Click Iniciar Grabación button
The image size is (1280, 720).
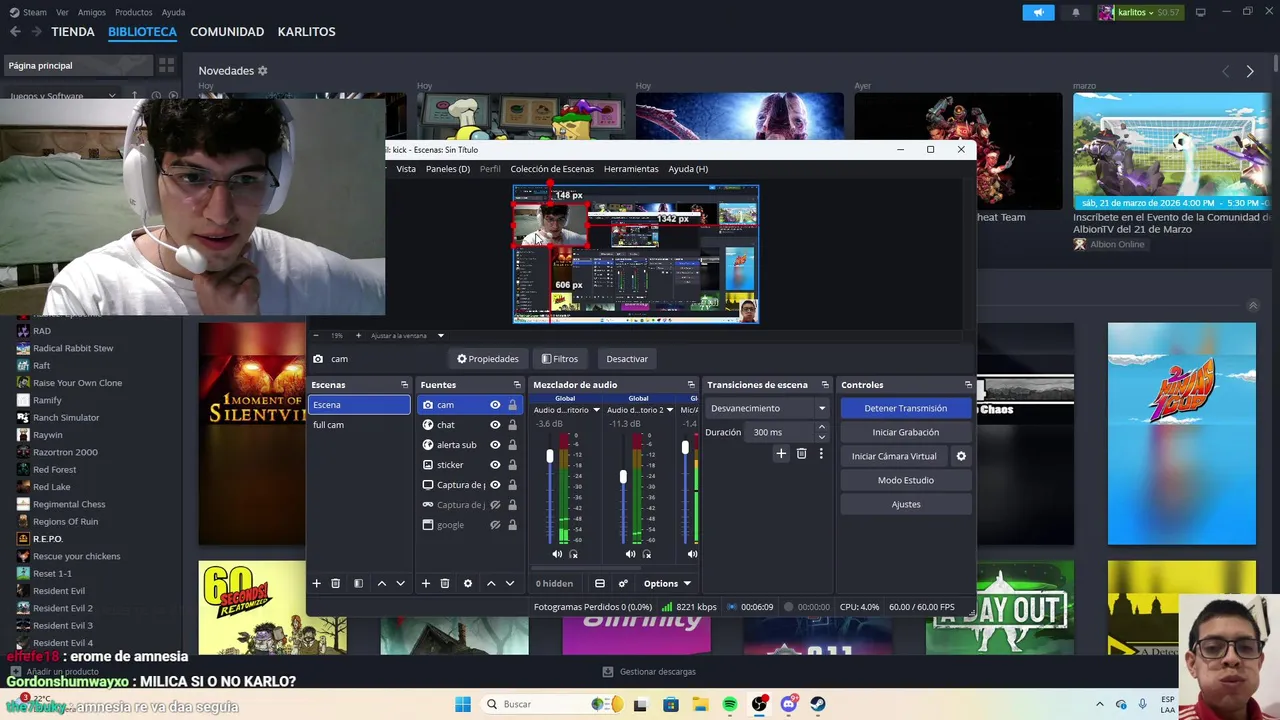(x=906, y=432)
